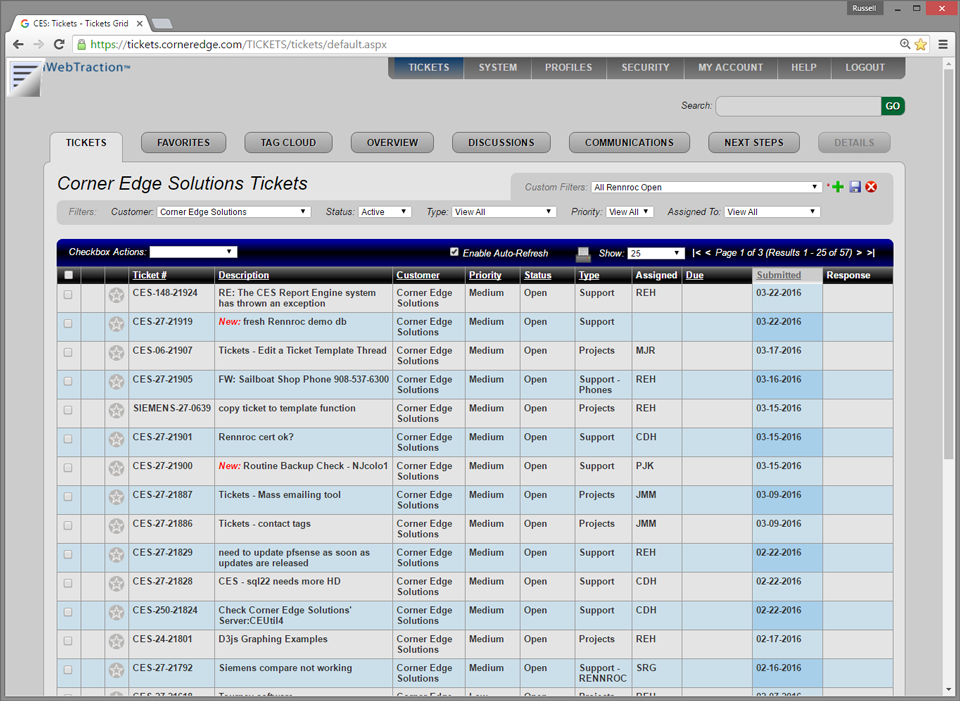Check the CES-27-21901 checkbox
This screenshot has width=960, height=701.
tap(68, 438)
